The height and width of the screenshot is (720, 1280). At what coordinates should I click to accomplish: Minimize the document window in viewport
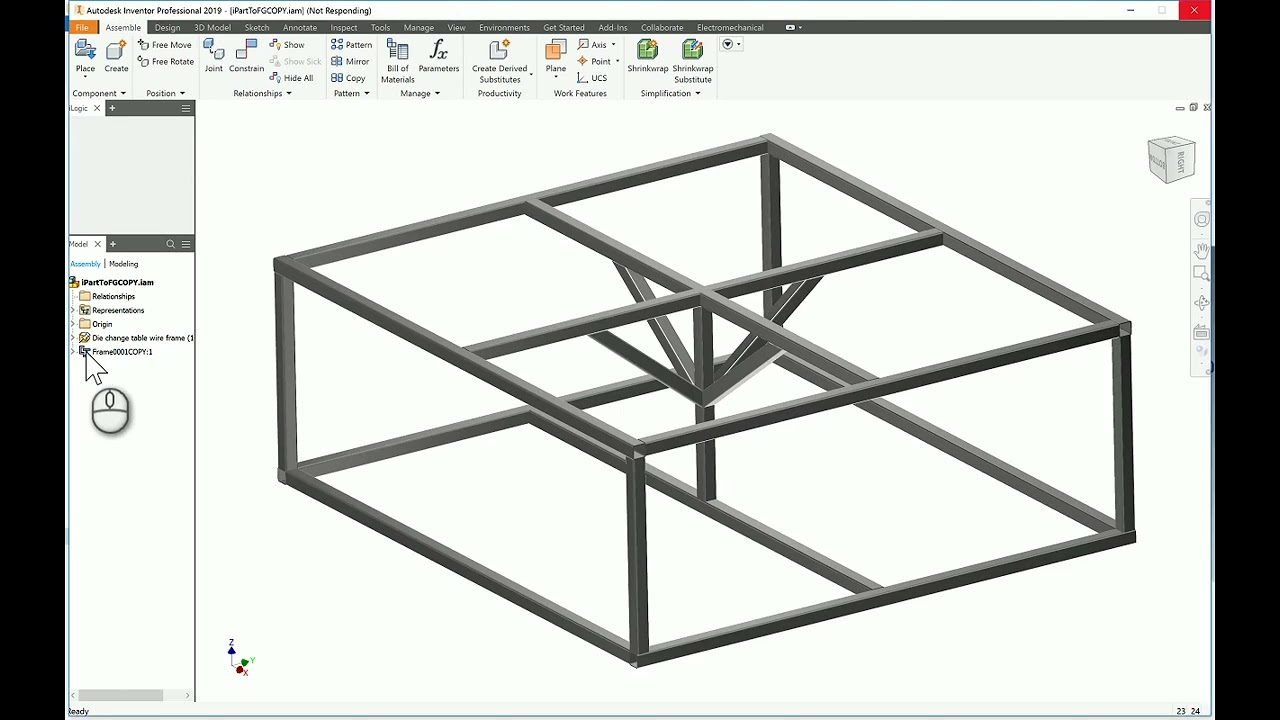pyautogui.click(x=1180, y=108)
